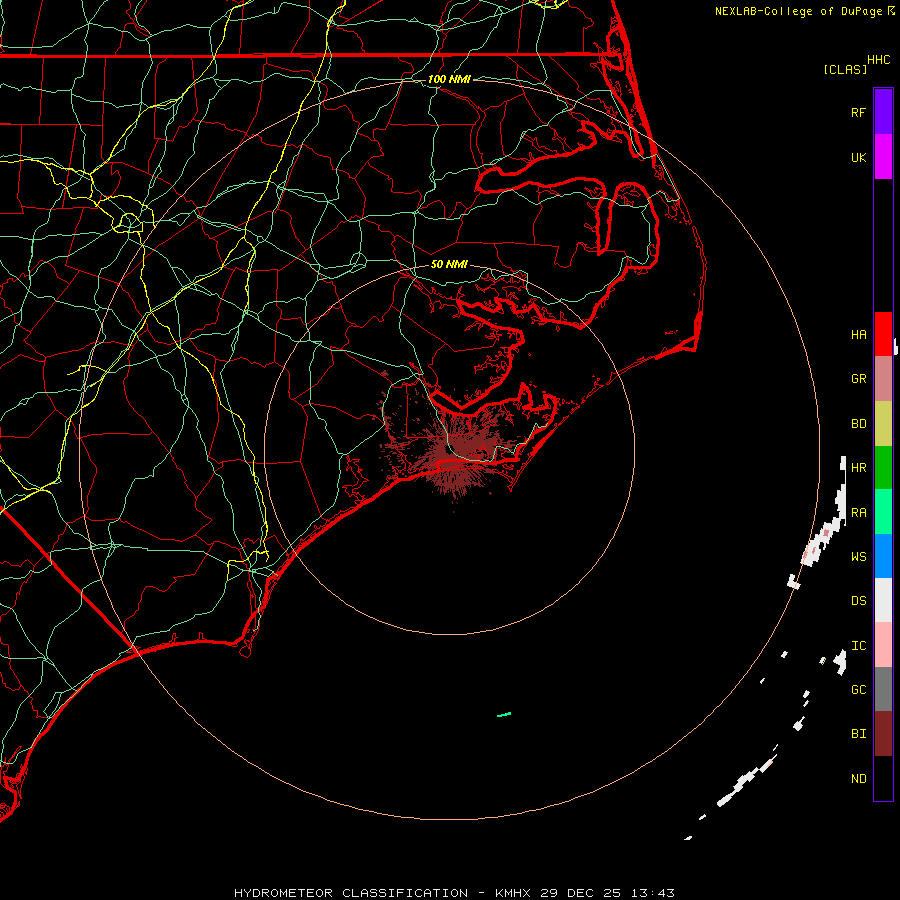Click the 13:43 time stamp
Viewport: 900px width, 900px height.
pyautogui.click(x=652, y=893)
